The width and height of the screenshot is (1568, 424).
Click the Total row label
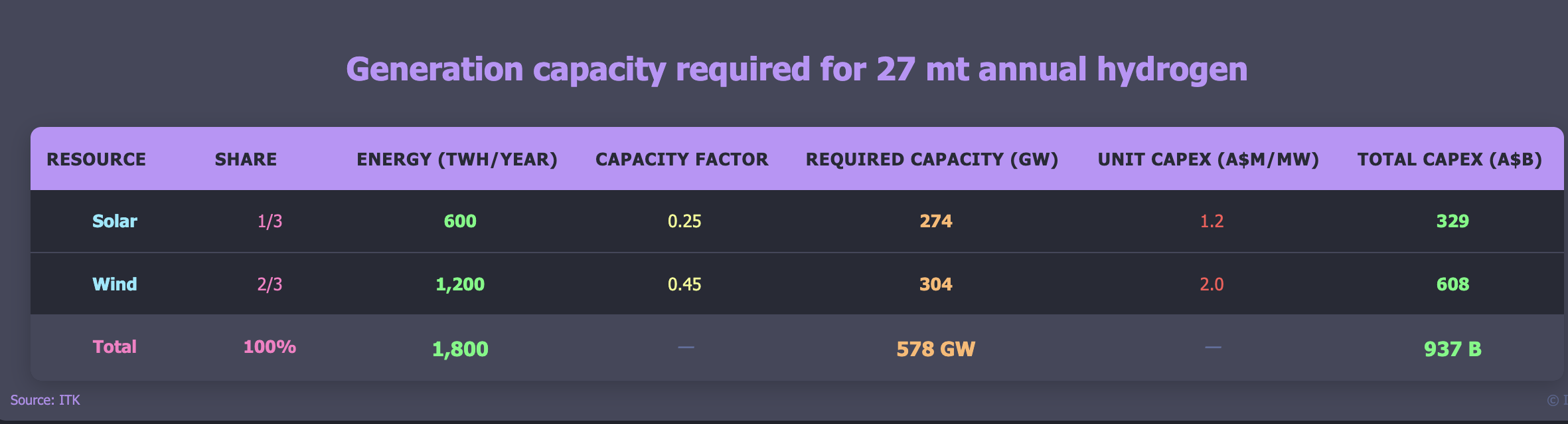115,347
